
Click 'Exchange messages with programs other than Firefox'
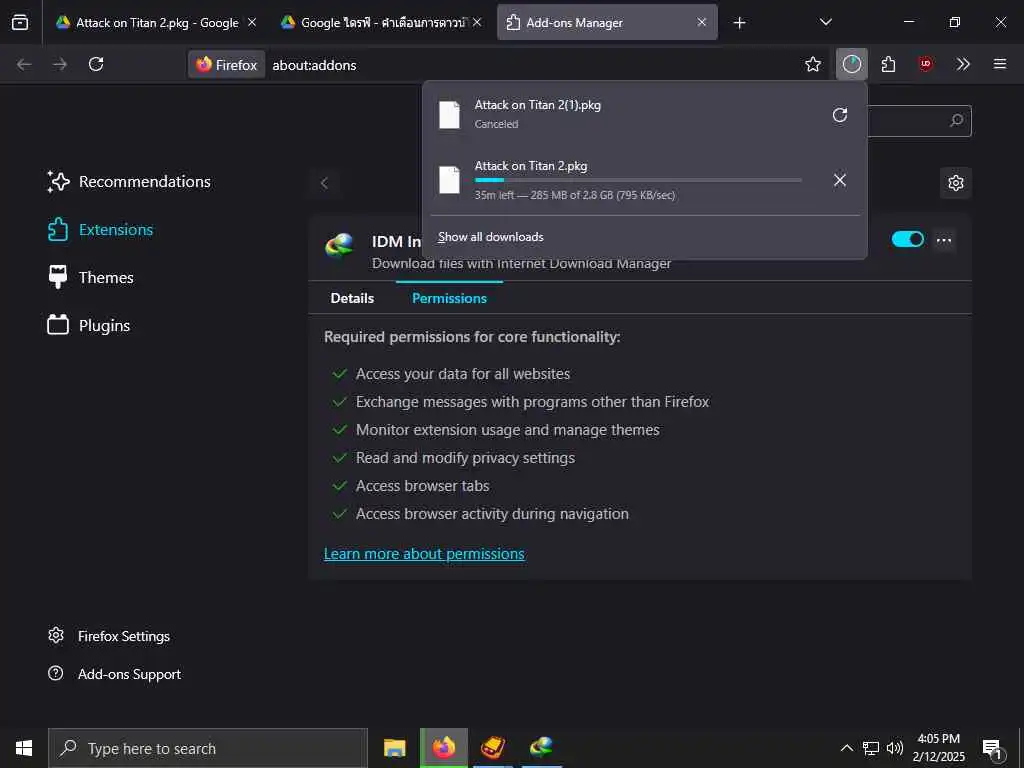[x=532, y=402]
